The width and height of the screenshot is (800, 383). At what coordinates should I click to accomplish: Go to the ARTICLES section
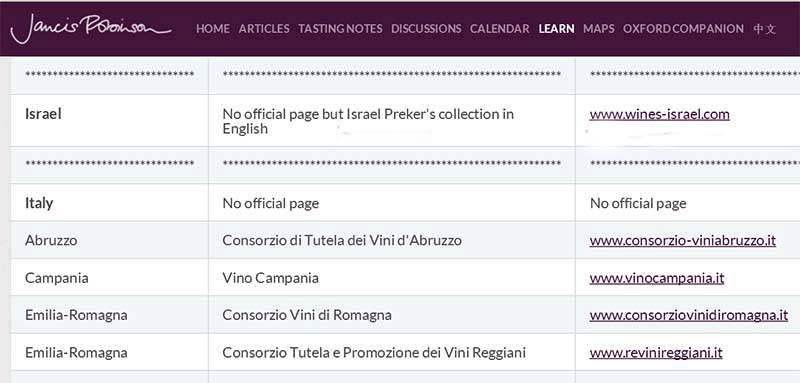(264, 29)
